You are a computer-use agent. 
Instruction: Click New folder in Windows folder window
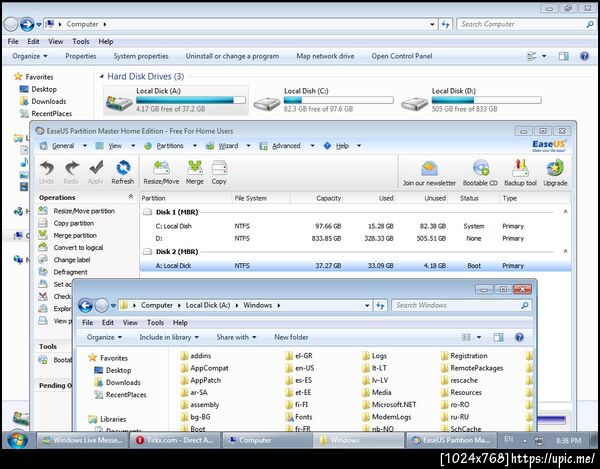(291, 337)
